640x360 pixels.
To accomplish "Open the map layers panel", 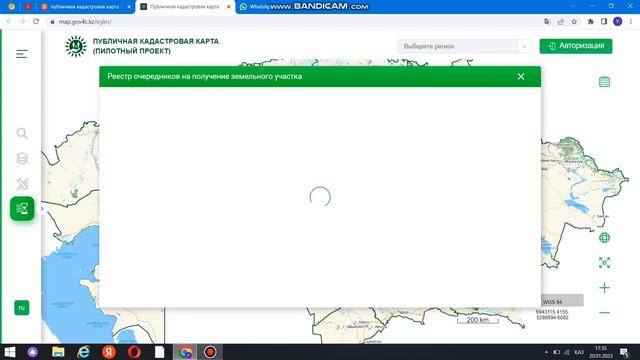I will tap(22, 158).
